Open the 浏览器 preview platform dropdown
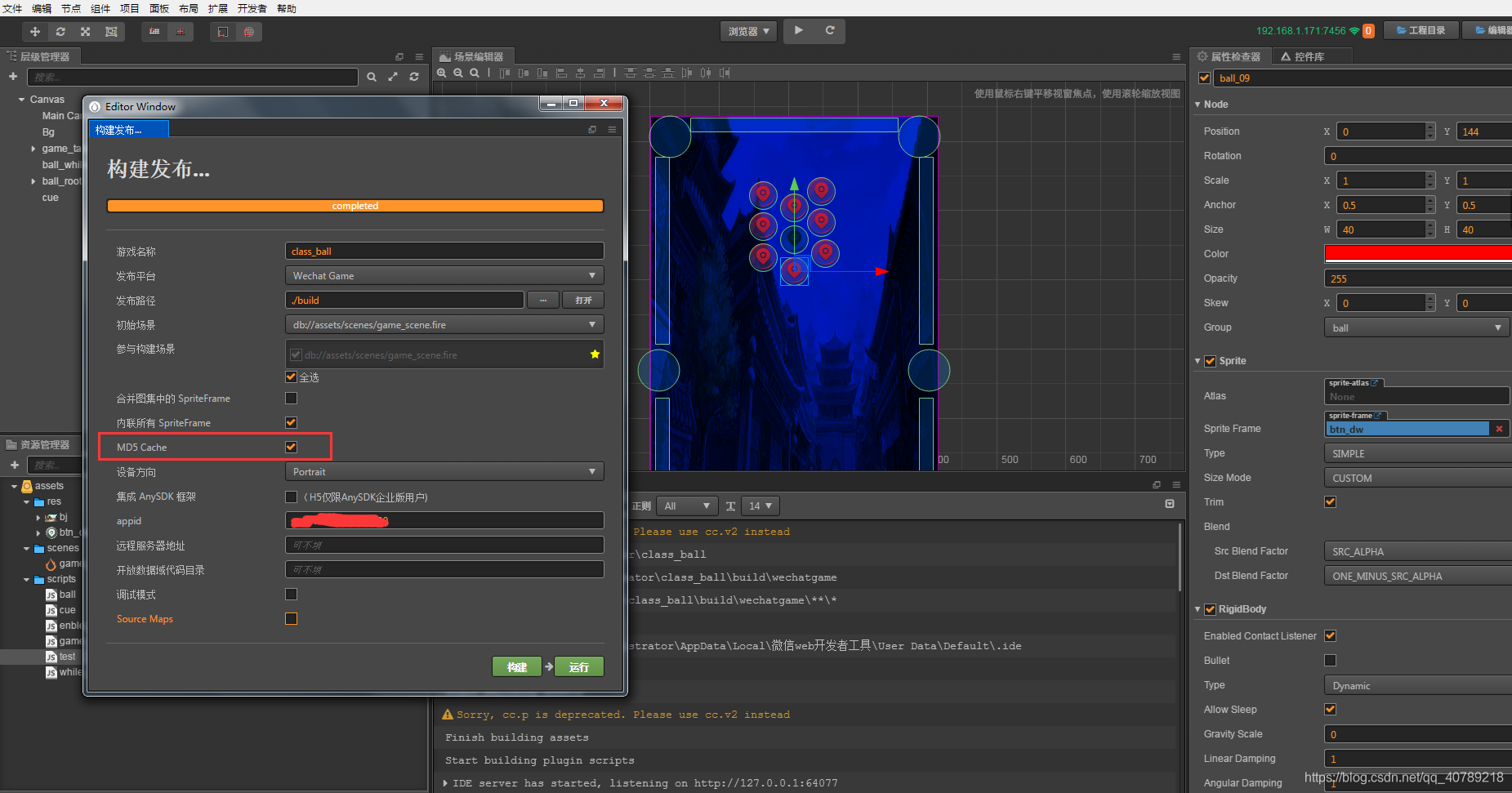 pos(748,31)
